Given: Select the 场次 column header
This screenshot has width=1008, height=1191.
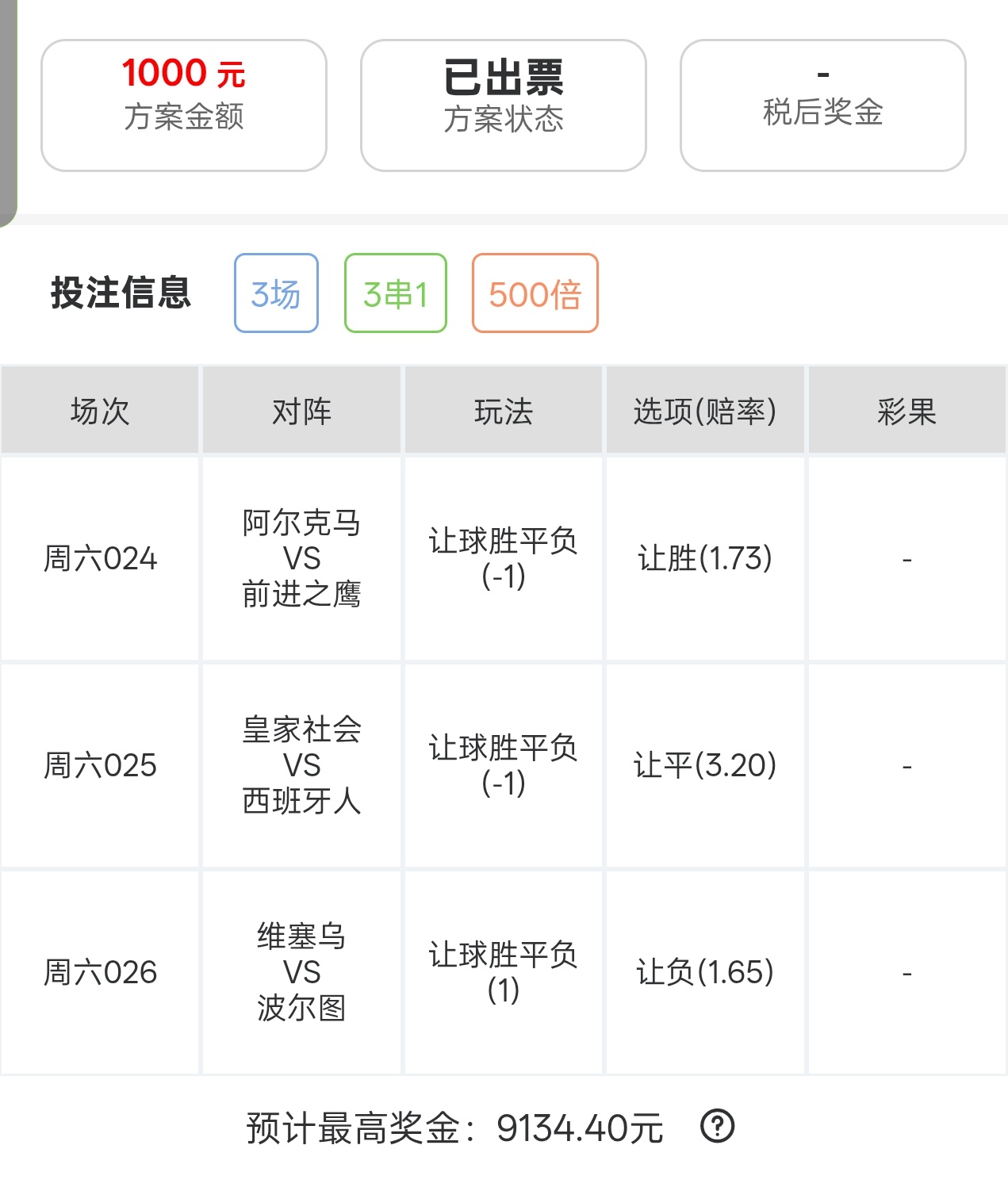Looking at the screenshot, I should tap(100, 411).
